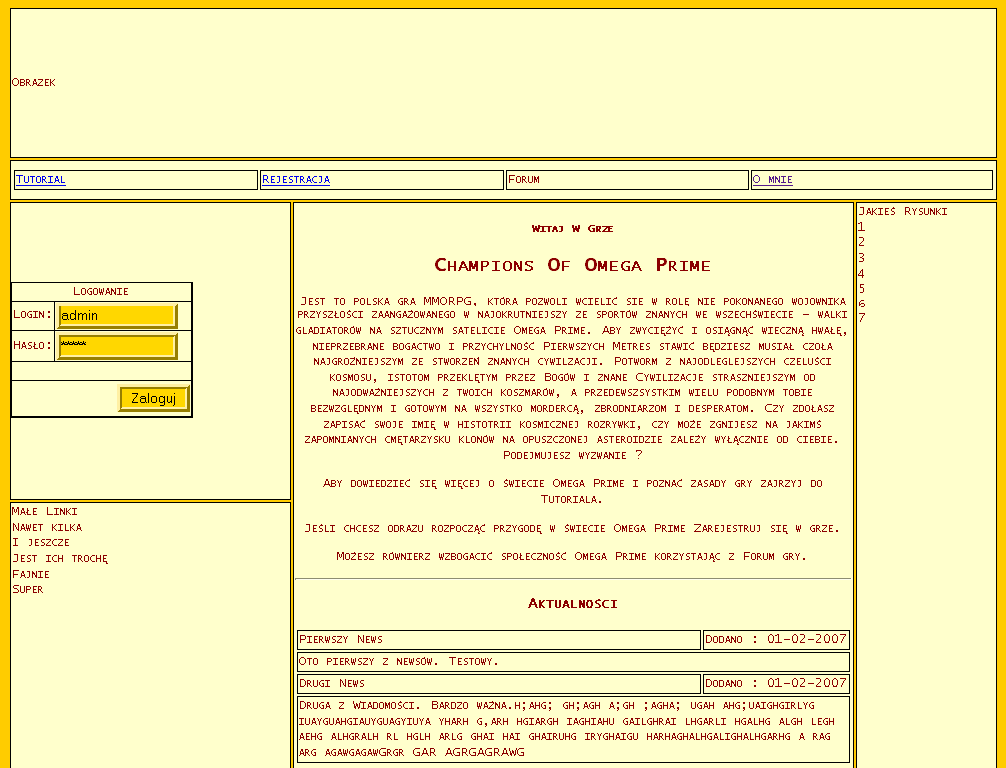This screenshot has height=768, width=1006.
Task: Open drawing number 1 in right panel
Action: click(861, 227)
